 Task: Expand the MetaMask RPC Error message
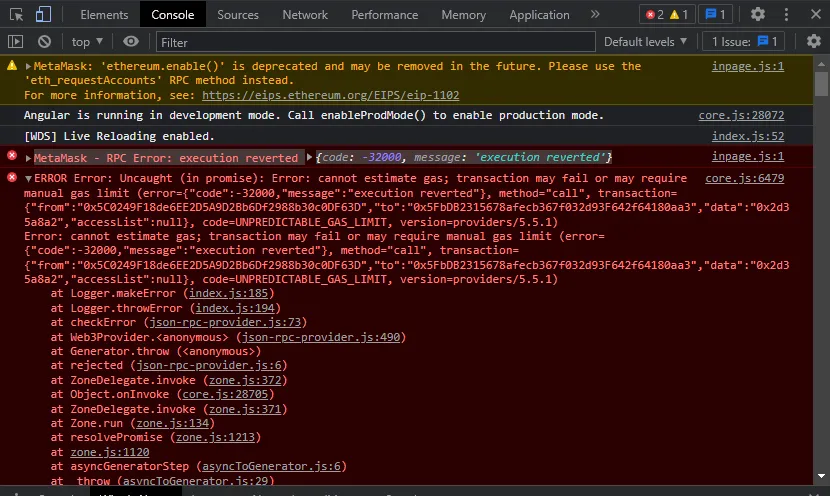[x=28, y=158]
